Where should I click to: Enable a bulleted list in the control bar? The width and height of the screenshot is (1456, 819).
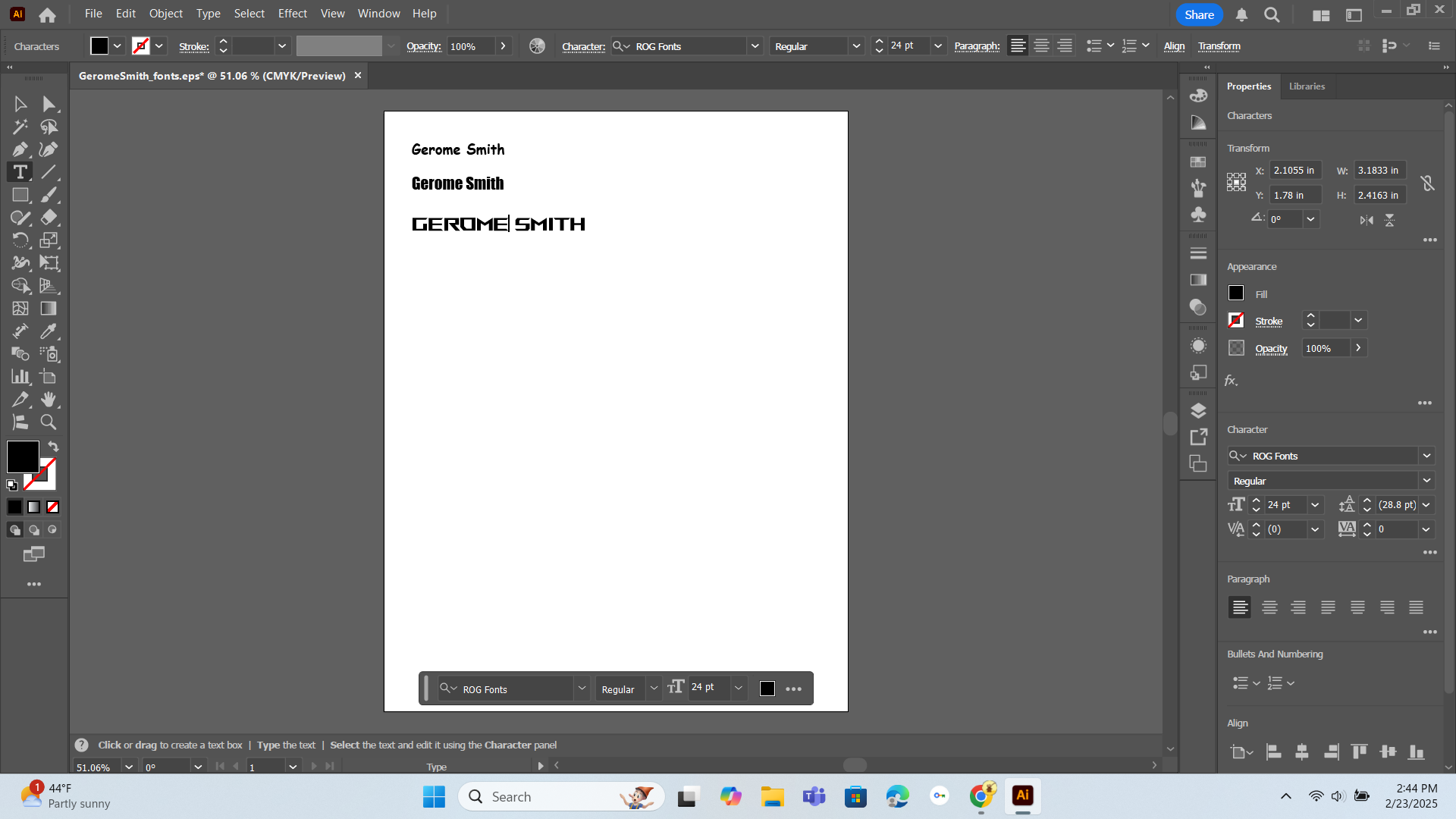coord(1094,45)
